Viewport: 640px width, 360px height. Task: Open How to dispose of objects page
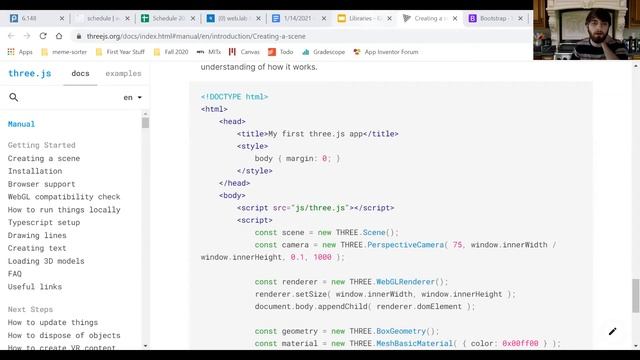click(x=64, y=336)
